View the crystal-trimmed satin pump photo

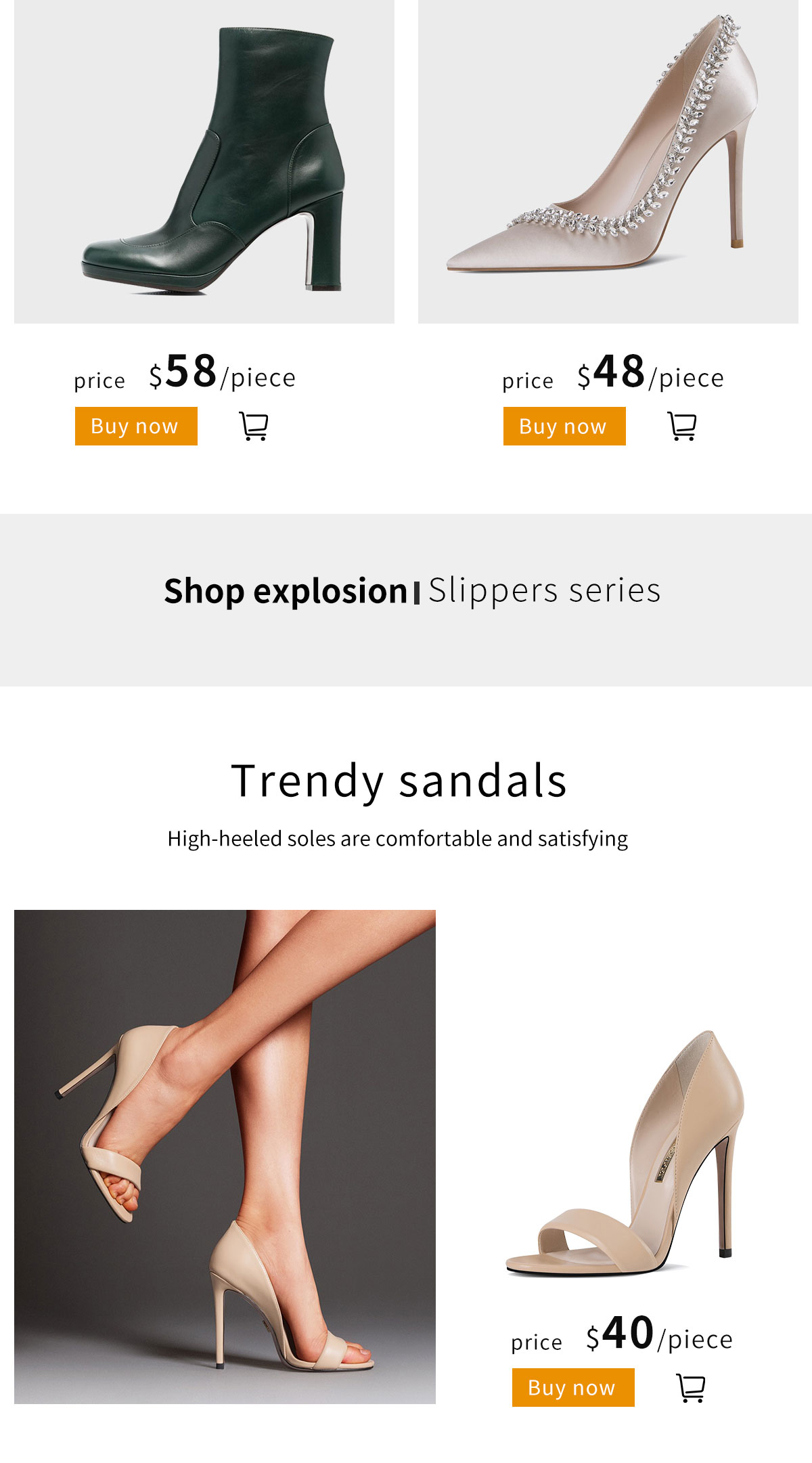point(608,161)
